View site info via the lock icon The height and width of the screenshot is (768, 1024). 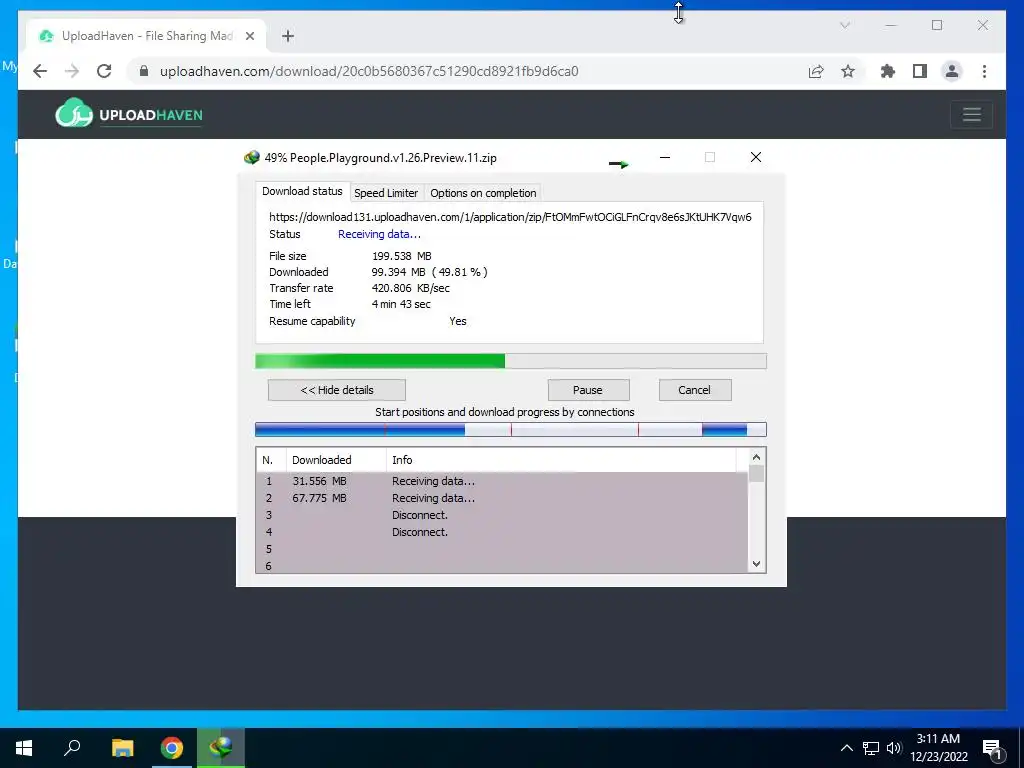[x=144, y=71]
